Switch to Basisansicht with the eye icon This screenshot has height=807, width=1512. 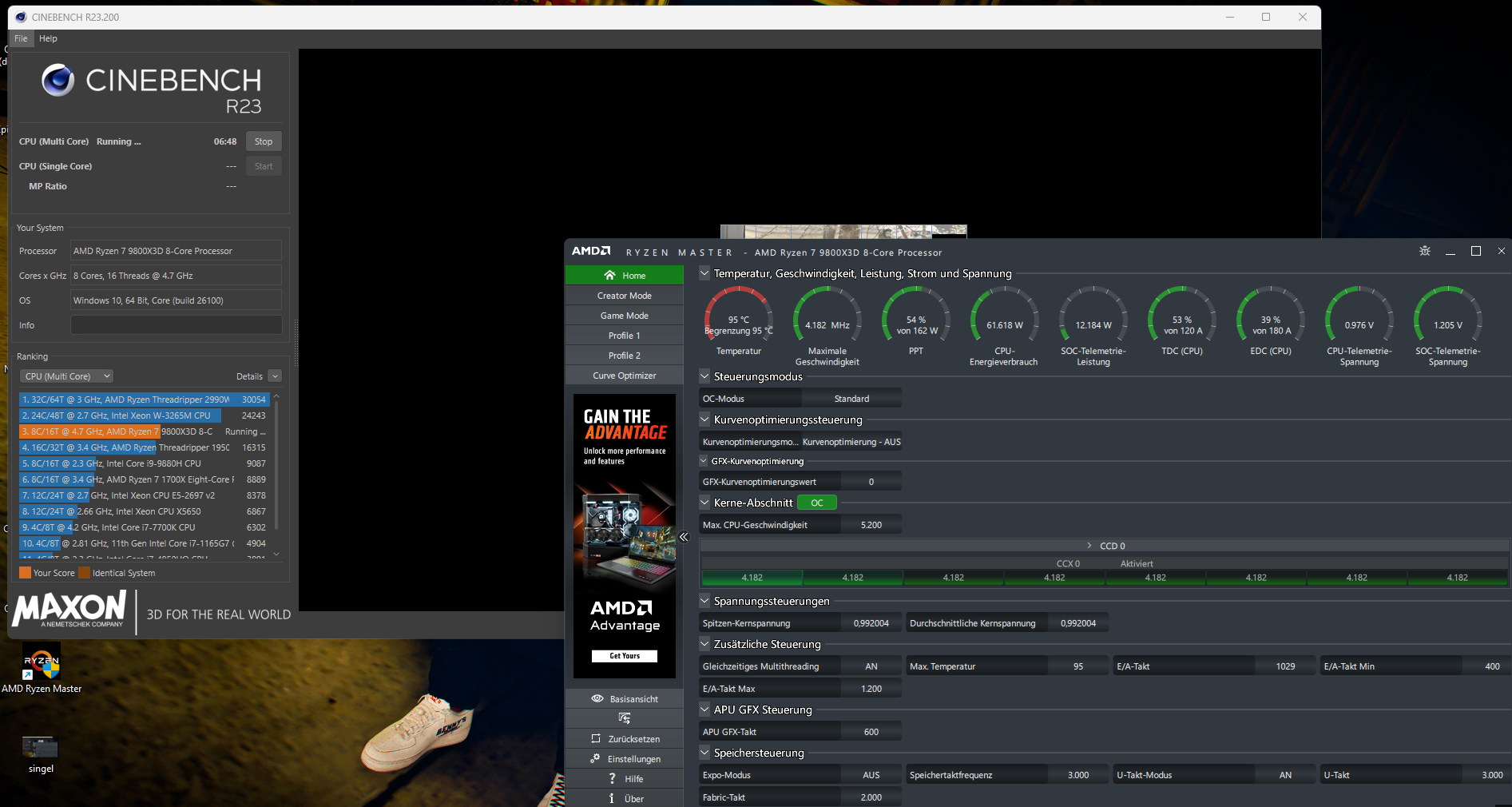(624, 698)
